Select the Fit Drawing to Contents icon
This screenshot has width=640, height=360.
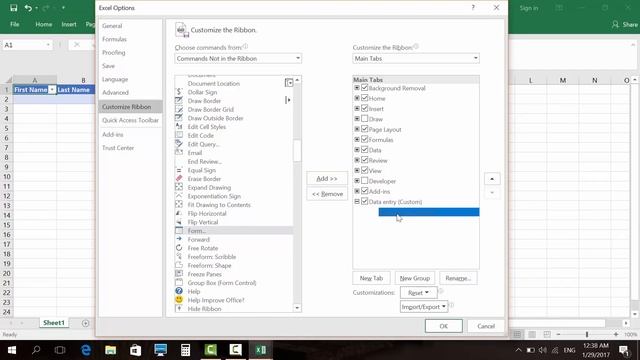179,205
